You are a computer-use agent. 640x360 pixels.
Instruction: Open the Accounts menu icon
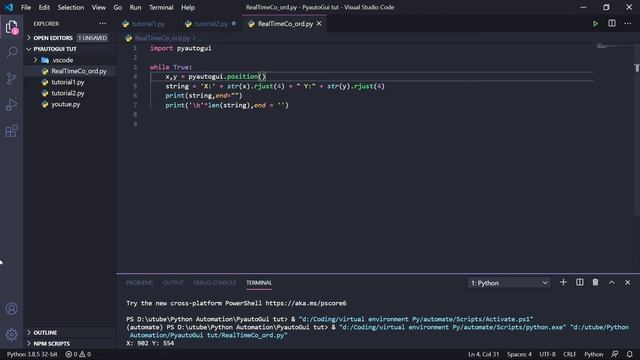tap(11, 309)
